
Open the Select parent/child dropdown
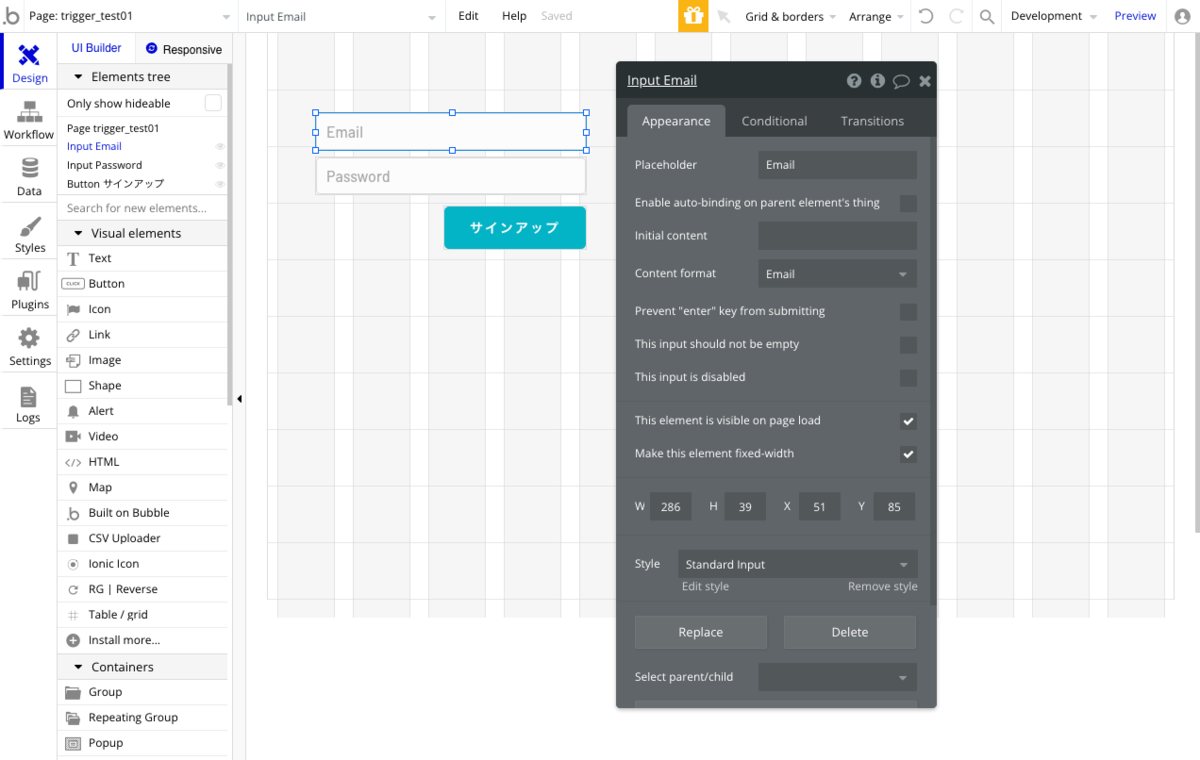[837, 677]
